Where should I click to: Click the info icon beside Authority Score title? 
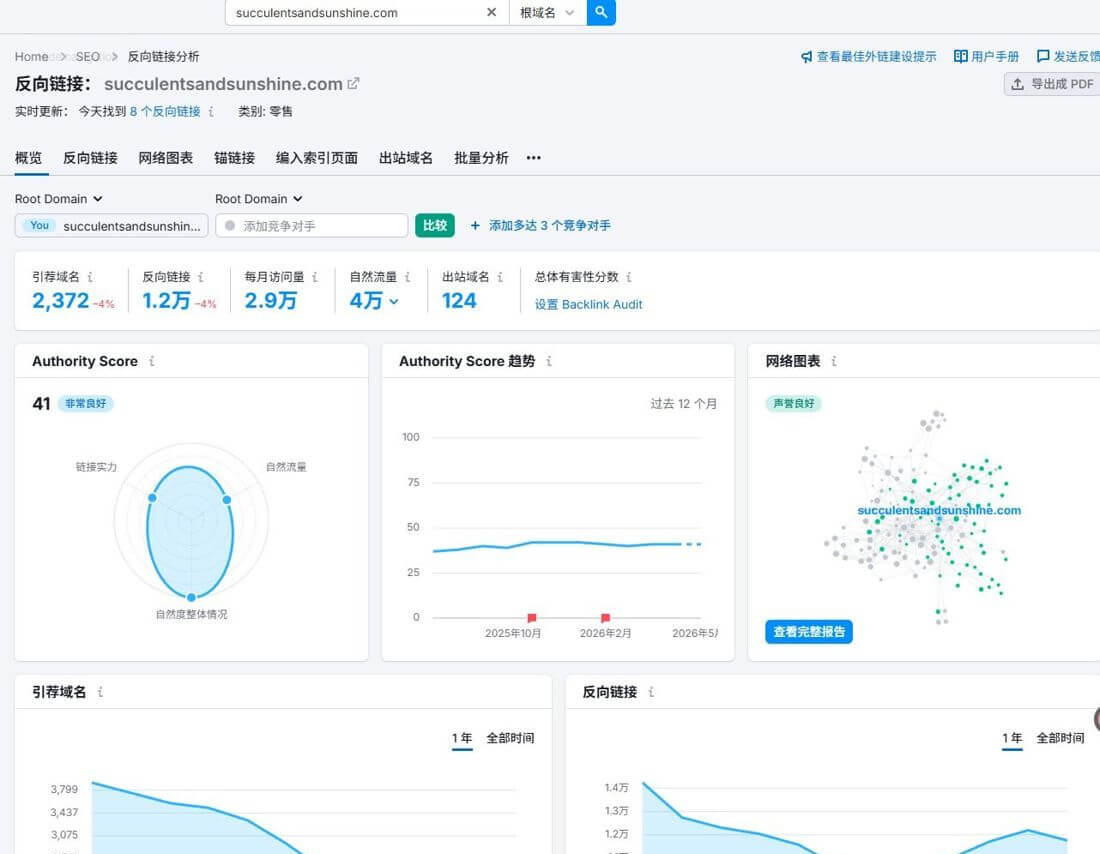coord(152,361)
